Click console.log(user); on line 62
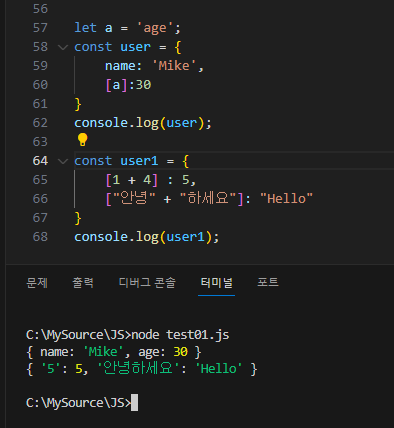Viewport: 394px width, 428px height. pyautogui.click(x=143, y=123)
